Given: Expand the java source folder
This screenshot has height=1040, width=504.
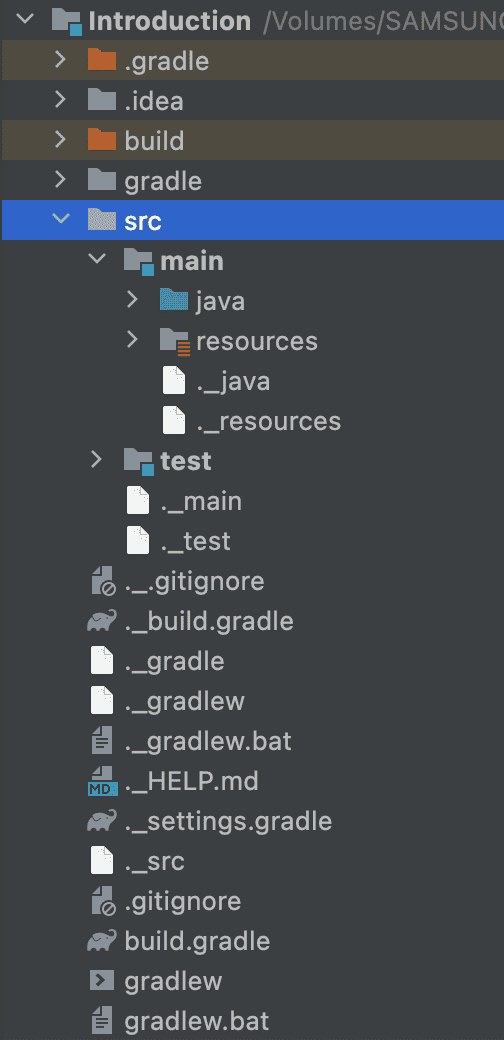Looking at the screenshot, I should pyautogui.click(x=133, y=300).
